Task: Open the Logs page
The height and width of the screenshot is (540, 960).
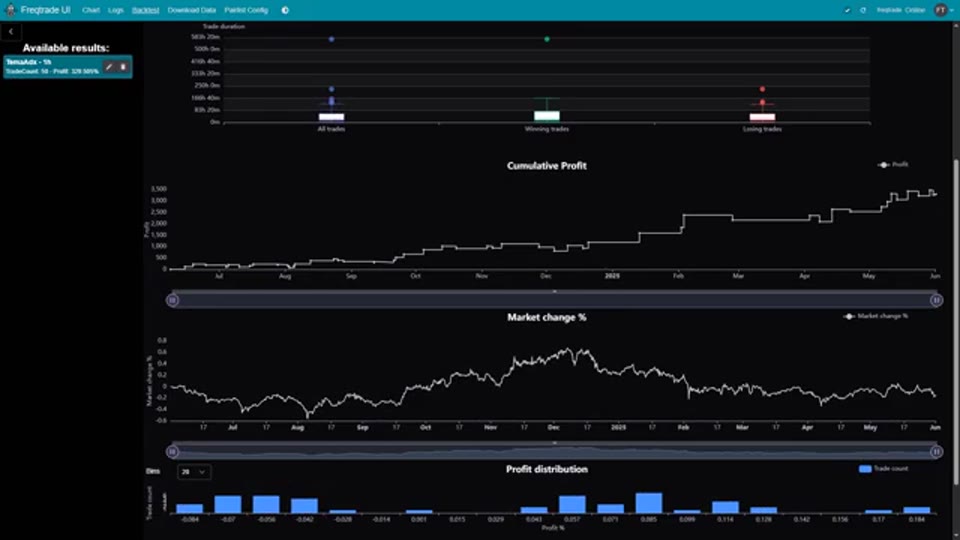Action: coord(116,10)
